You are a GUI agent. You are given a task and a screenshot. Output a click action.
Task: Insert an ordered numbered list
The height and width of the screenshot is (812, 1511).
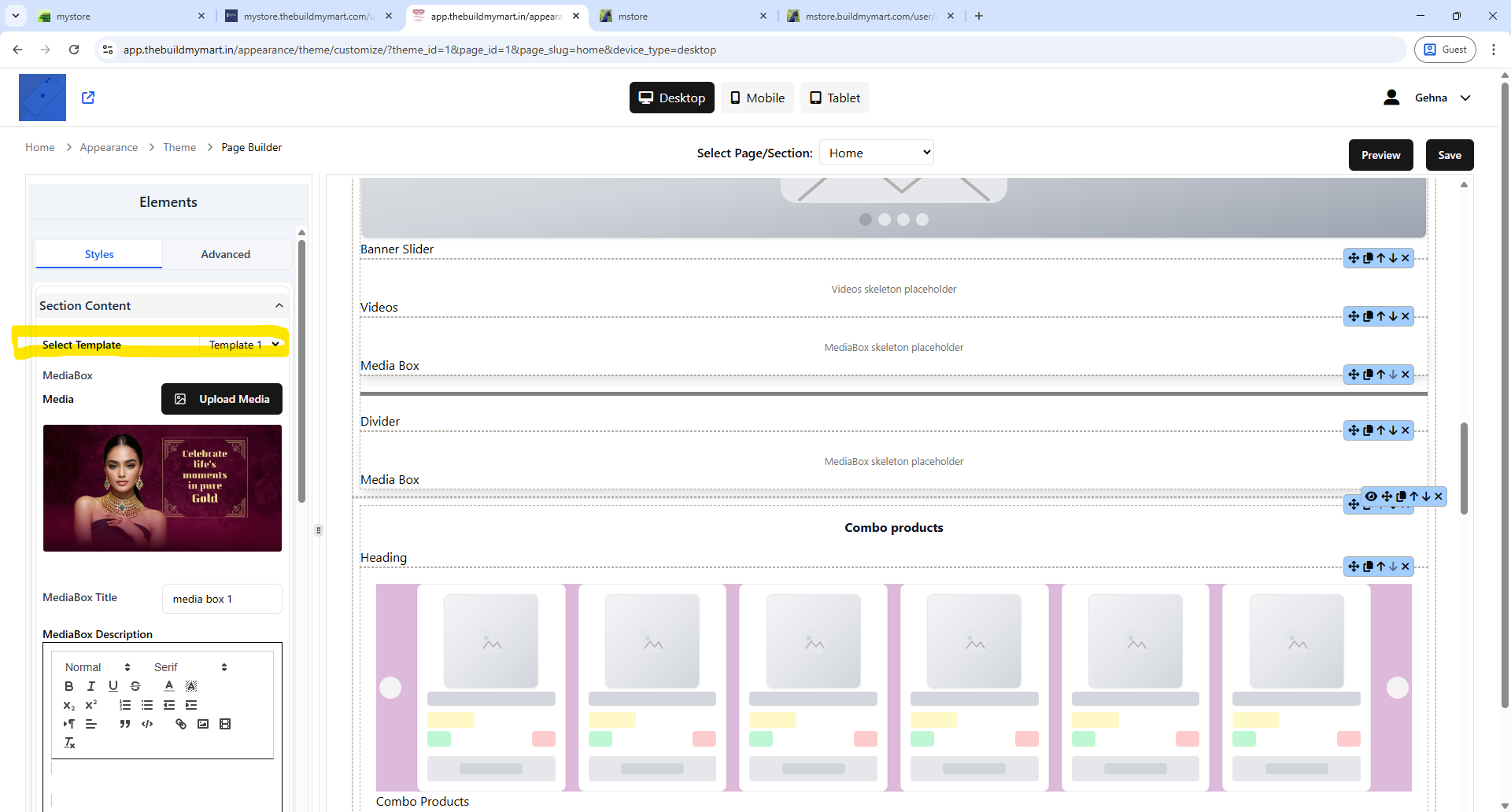click(x=125, y=705)
